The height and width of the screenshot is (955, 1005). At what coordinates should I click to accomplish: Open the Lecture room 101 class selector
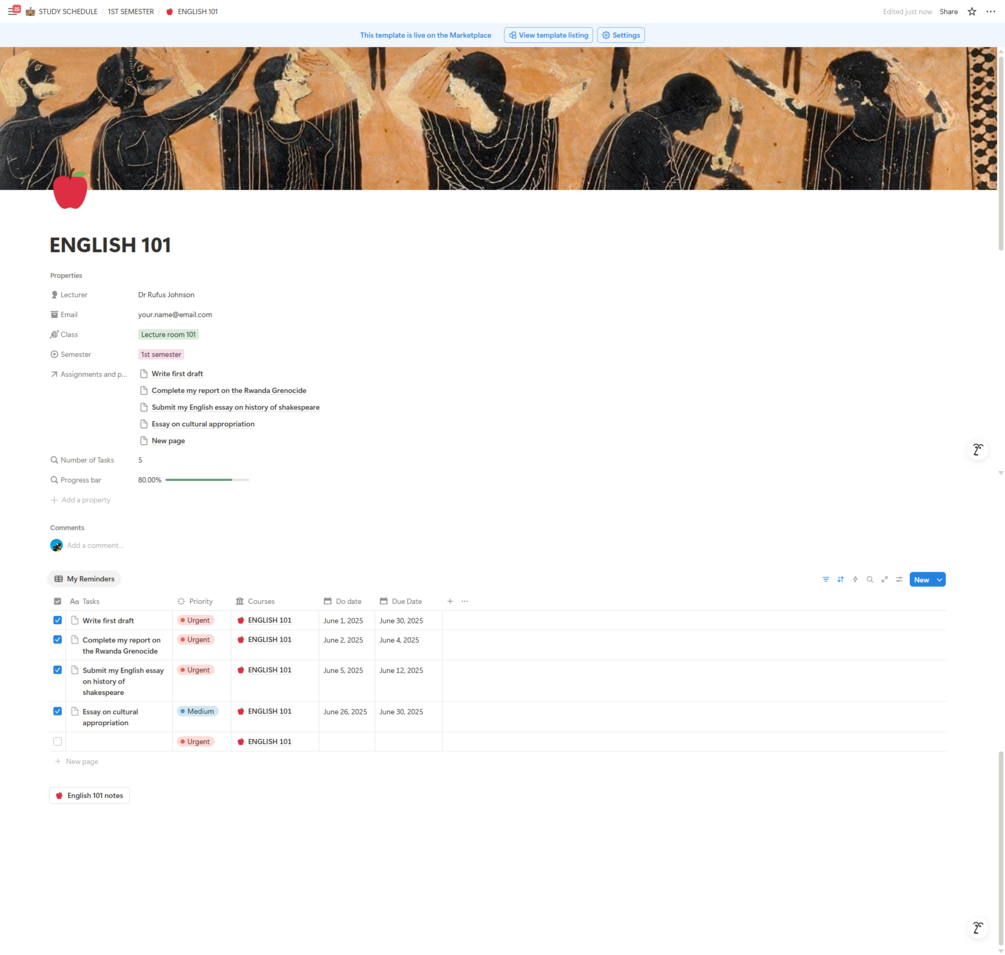pyautogui.click(x=169, y=335)
